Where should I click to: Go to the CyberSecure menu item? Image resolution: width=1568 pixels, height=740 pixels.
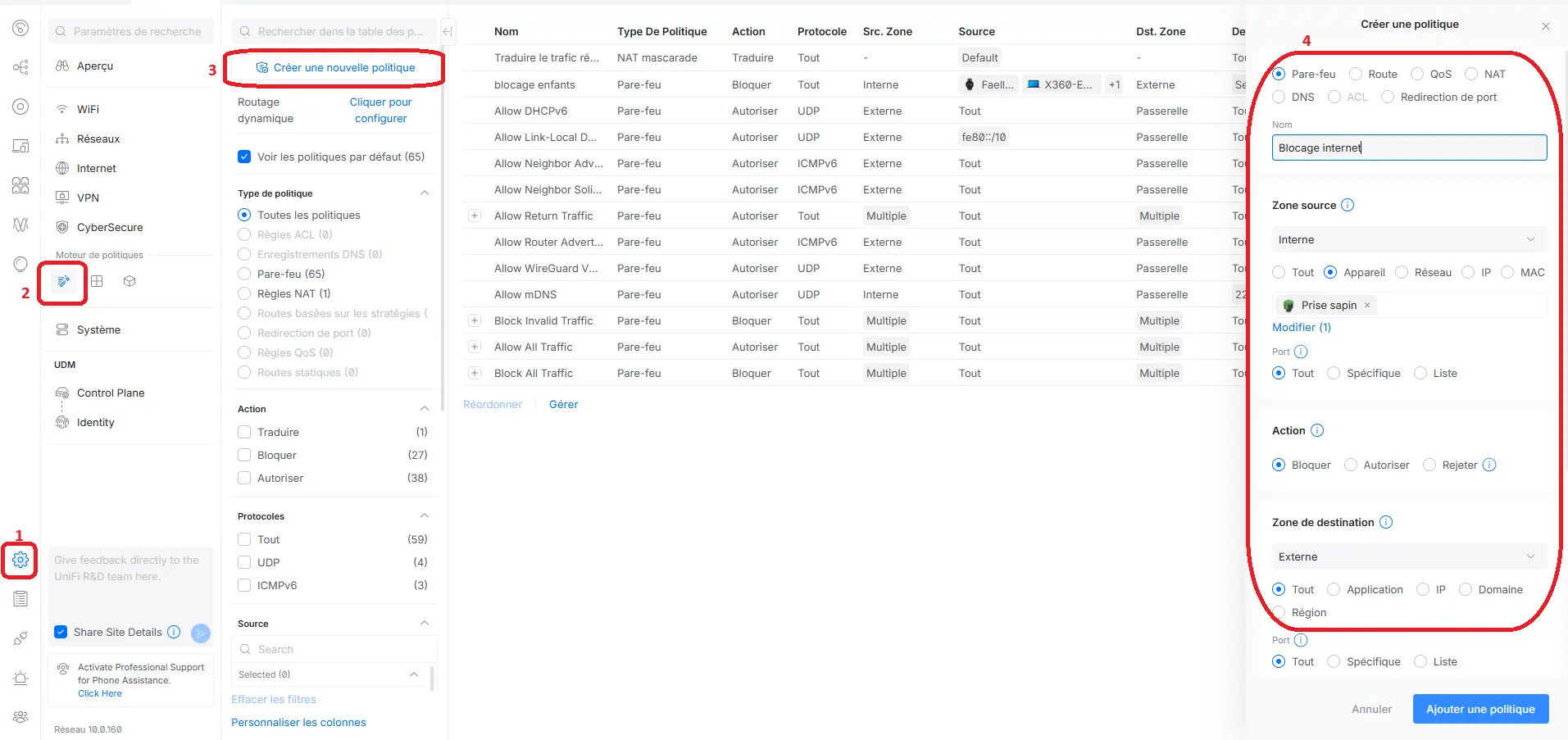[x=110, y=227]
